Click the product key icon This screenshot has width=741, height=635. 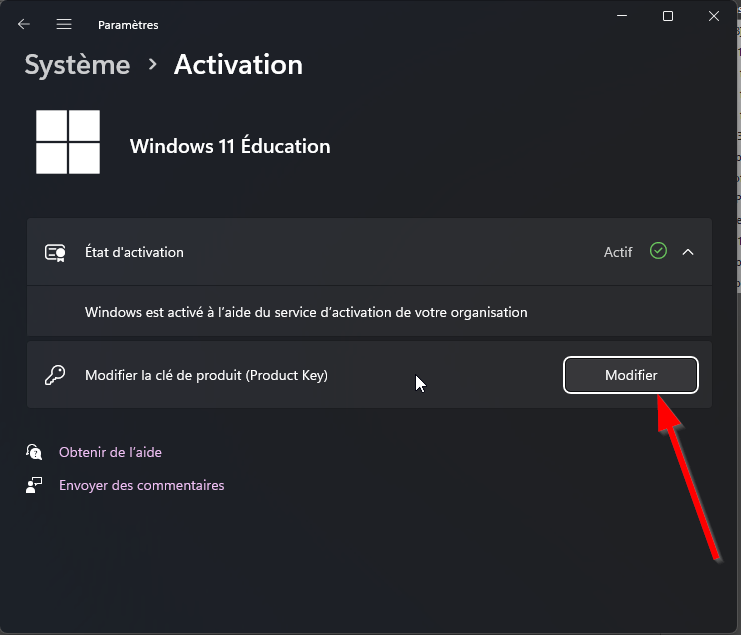point(55,375)
